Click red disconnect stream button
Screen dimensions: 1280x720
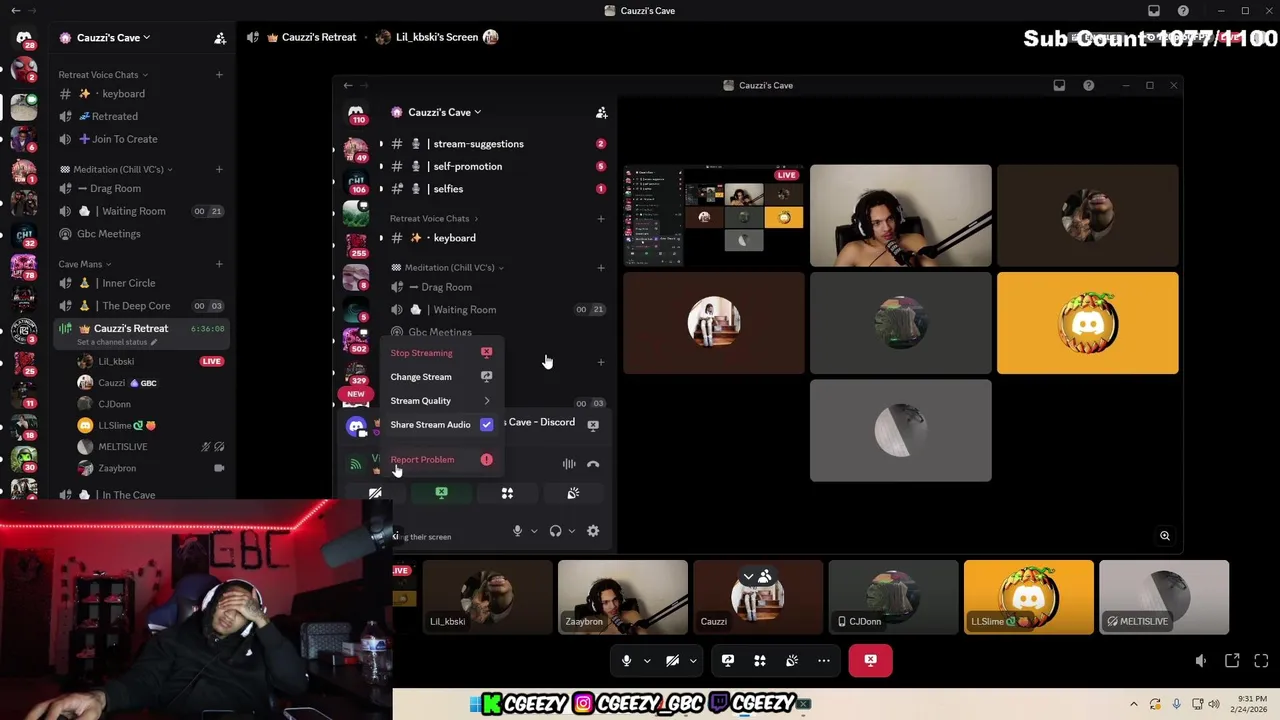click(x=870, y=660)
